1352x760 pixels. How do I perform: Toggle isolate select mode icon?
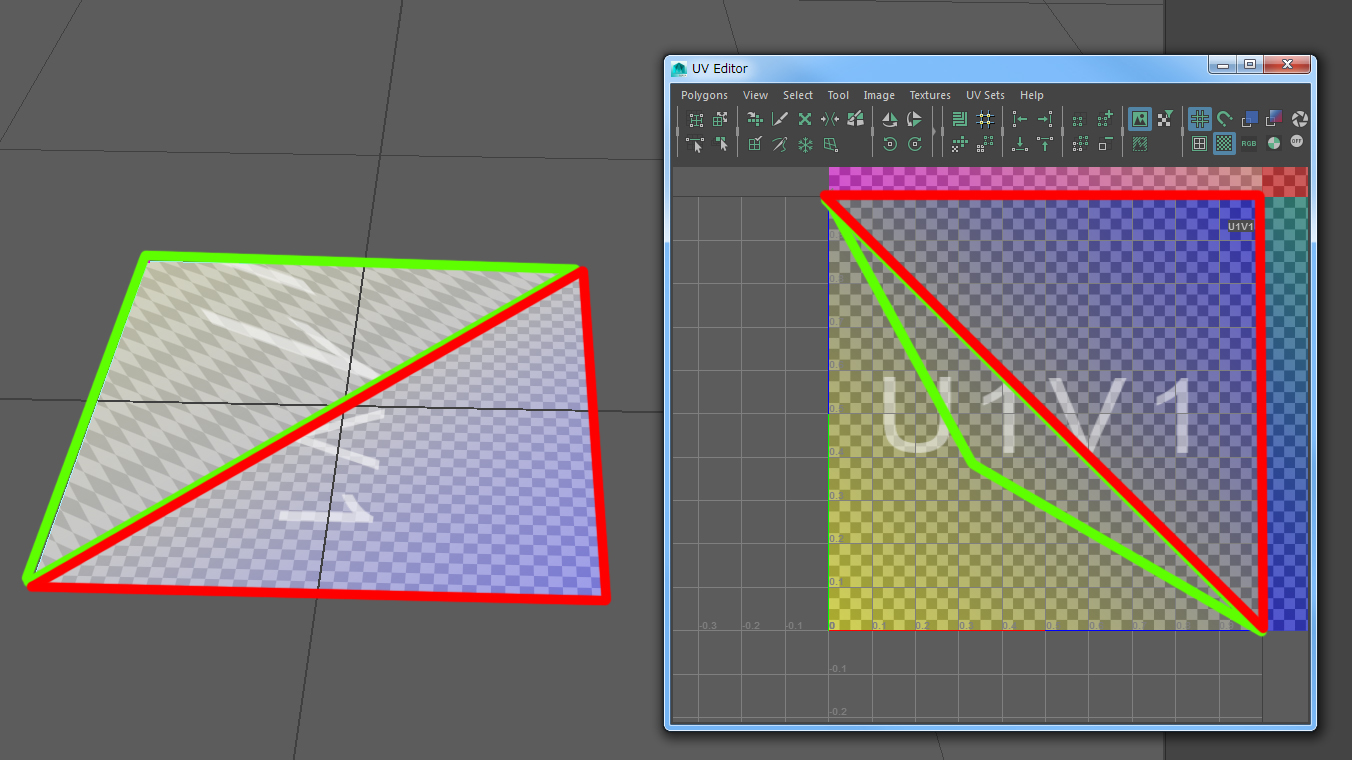tap(1080, 119)
